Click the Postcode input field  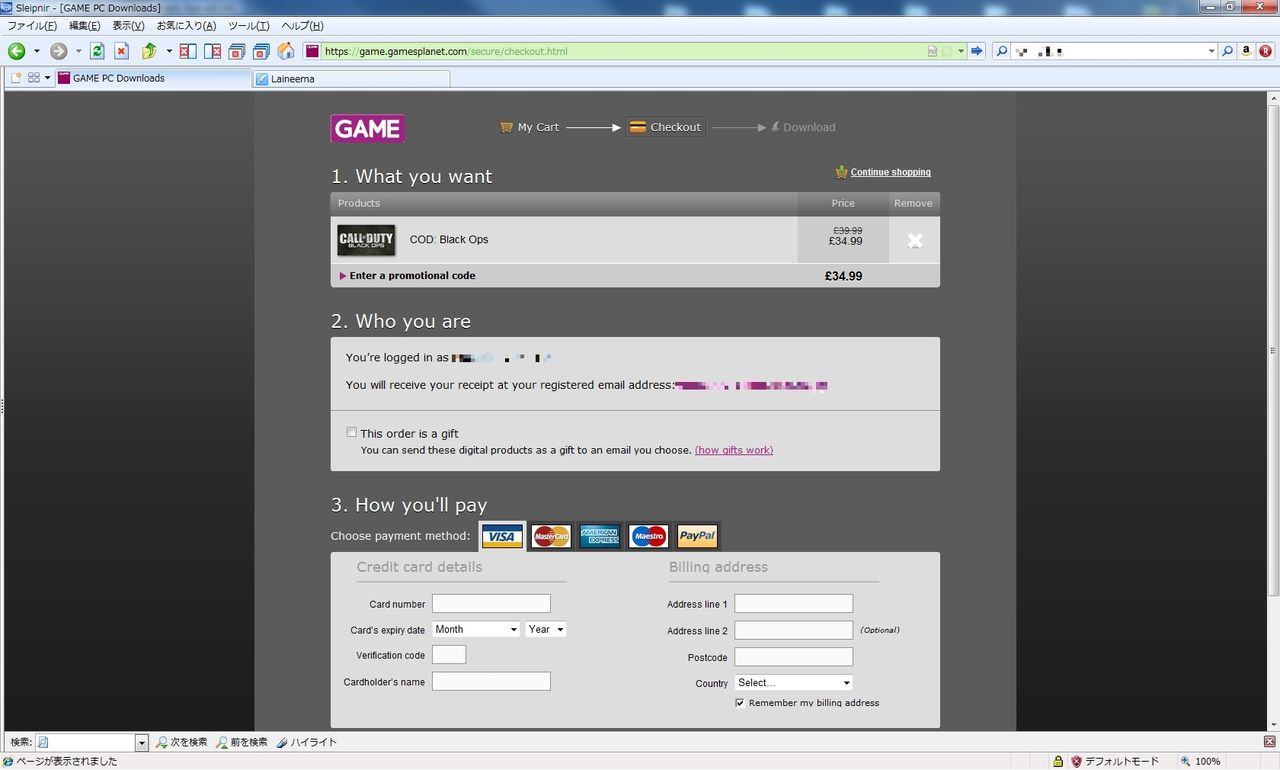[x=794, y=657]
